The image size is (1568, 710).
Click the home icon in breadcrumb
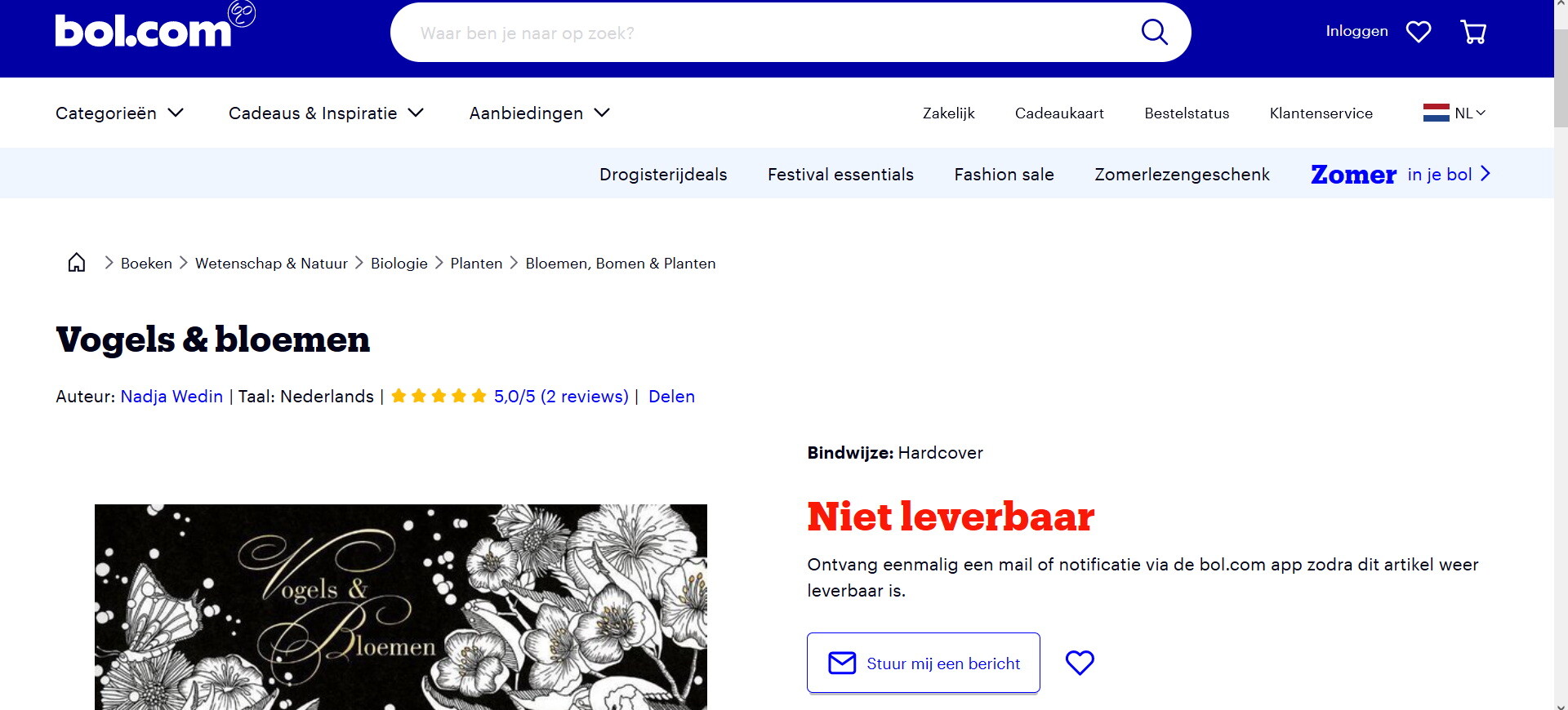pyautogui.click(x=77, y=263)
